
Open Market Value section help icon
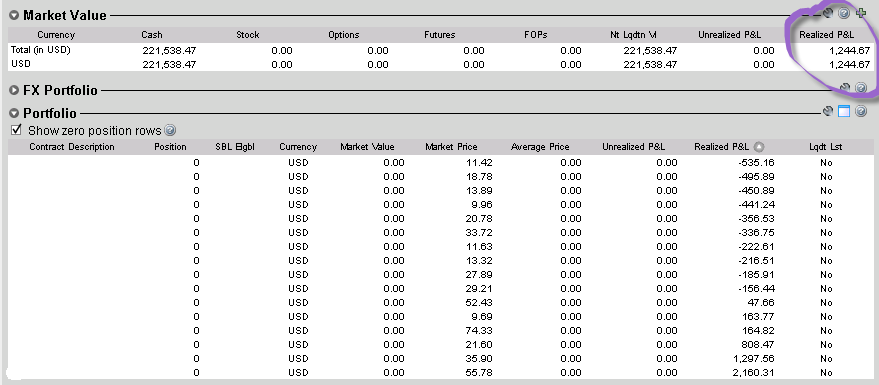tap(844, 13)
